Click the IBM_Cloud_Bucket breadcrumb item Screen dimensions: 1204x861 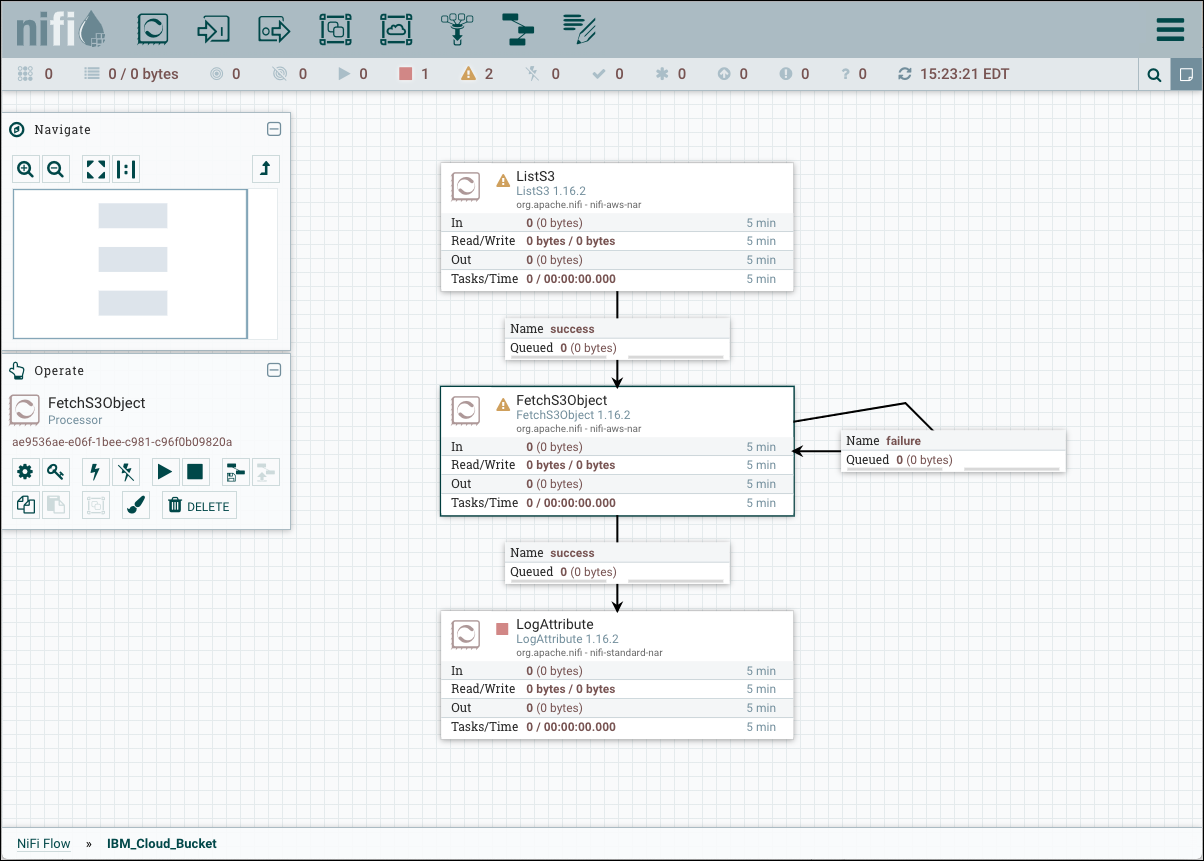(161, 843)
